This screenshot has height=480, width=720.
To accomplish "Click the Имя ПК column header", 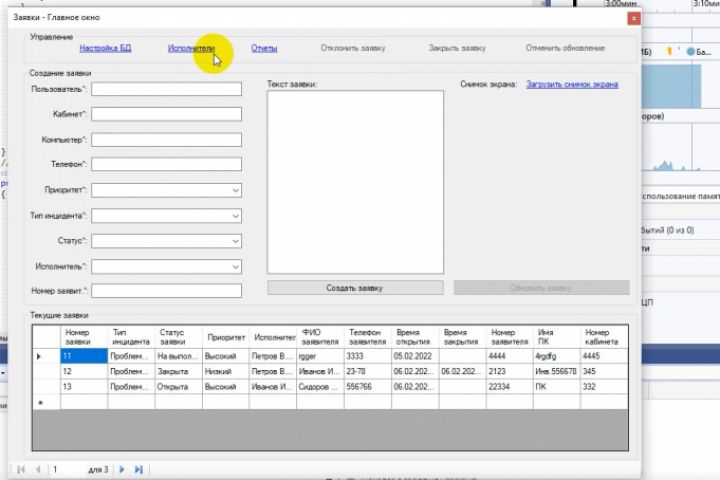I will [557, 337].
